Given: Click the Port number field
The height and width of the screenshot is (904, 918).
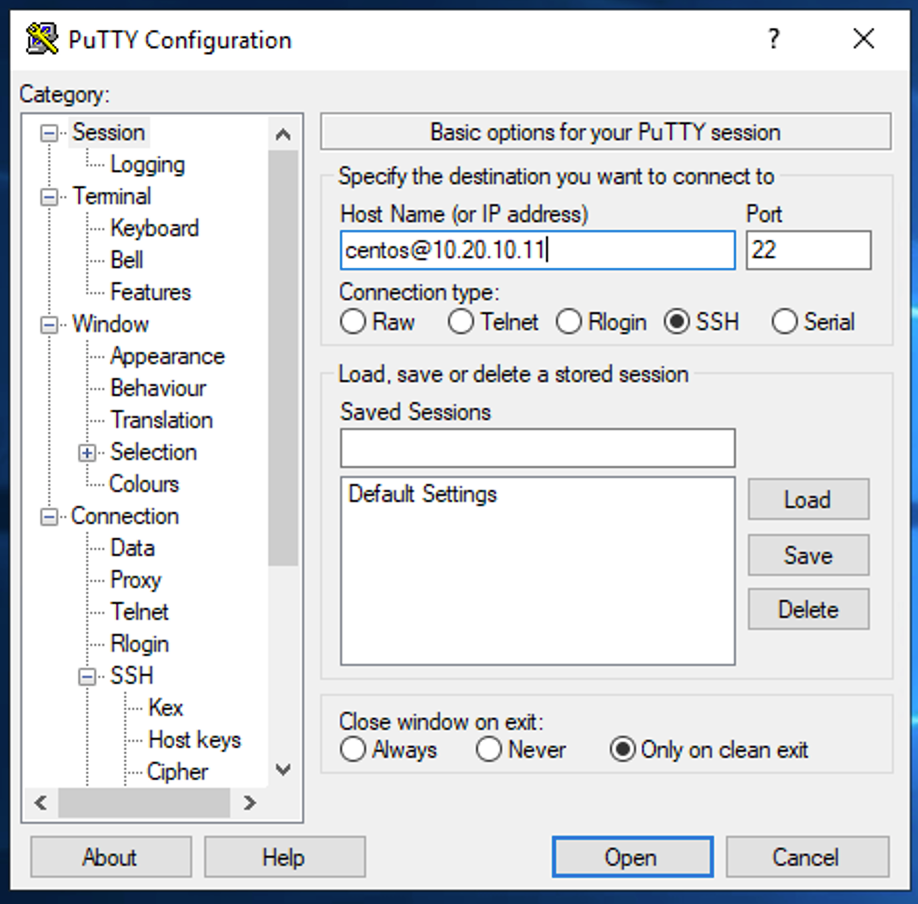Looking at the screenshot, I should pyautogui.click(x=808, y=250).
